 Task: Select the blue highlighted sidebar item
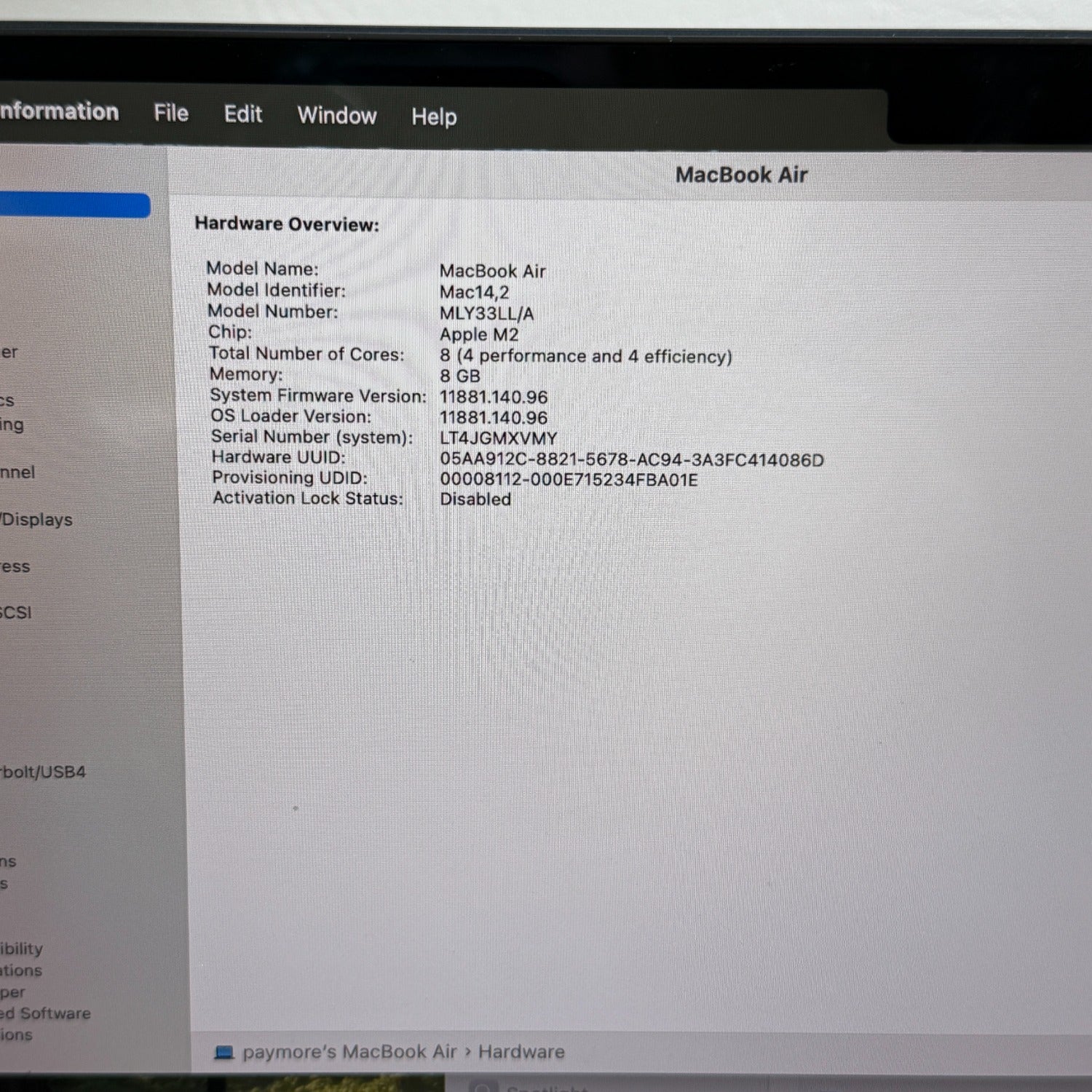73,206
